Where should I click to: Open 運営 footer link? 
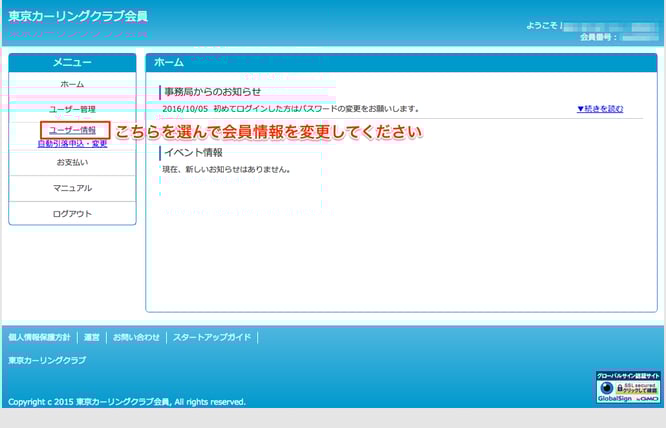[x=92, y=337]
